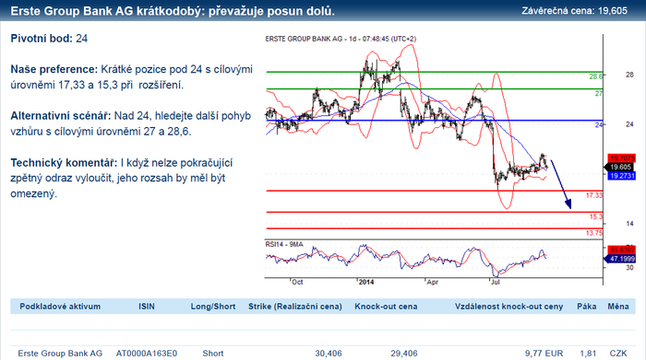
Task: Click the ISIN value 'AT0000A163E0'
Action: [x=146, y=353]
